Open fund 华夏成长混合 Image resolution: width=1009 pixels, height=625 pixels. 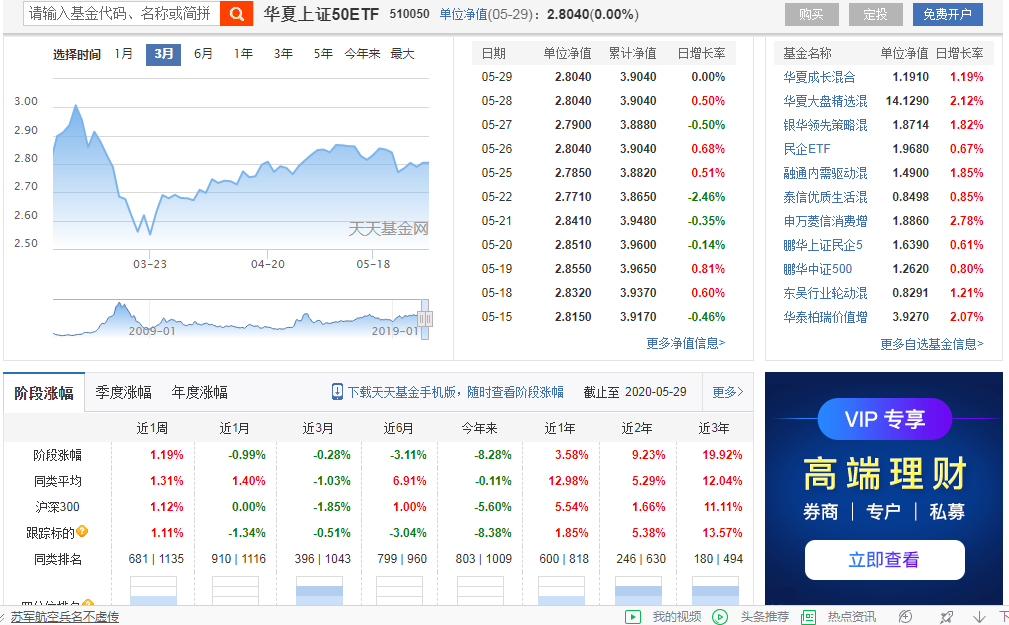[x=819, y=77]
